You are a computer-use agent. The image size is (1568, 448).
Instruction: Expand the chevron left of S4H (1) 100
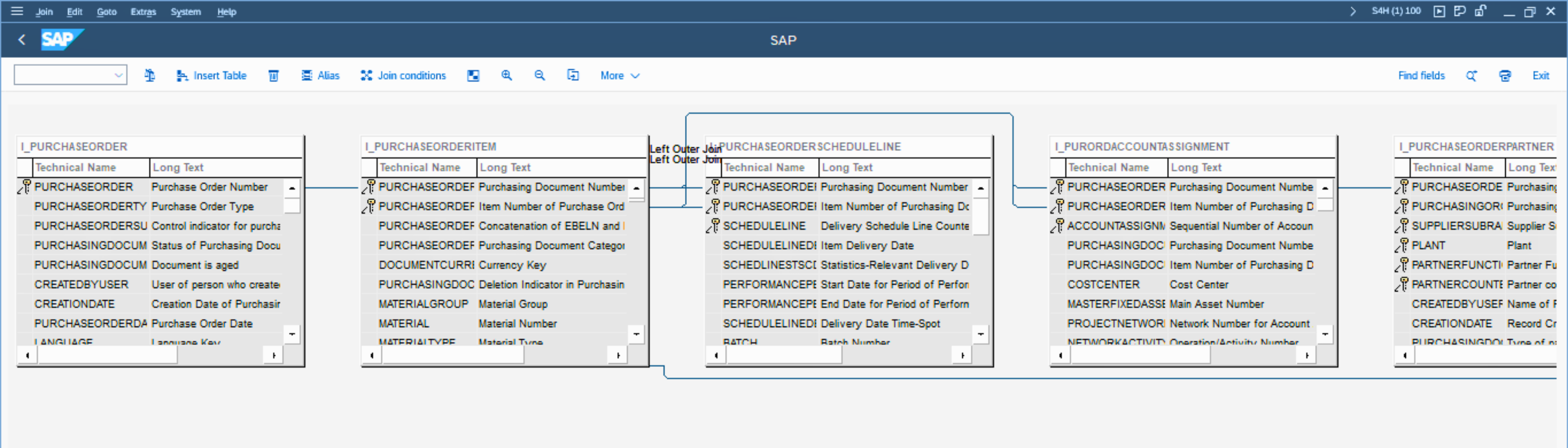tap(1353, 11)
